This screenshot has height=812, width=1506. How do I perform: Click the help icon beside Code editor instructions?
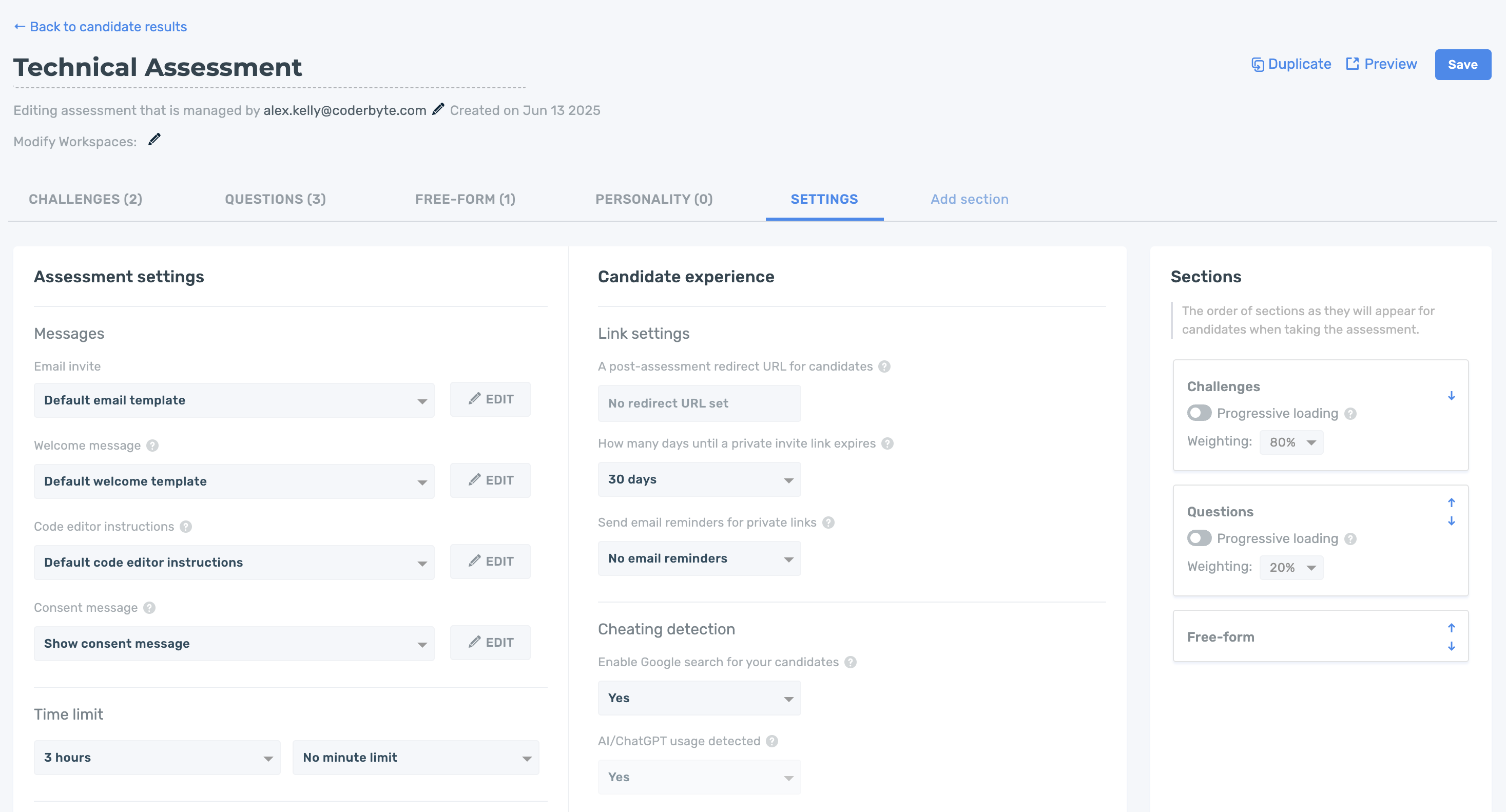(186, 527)
